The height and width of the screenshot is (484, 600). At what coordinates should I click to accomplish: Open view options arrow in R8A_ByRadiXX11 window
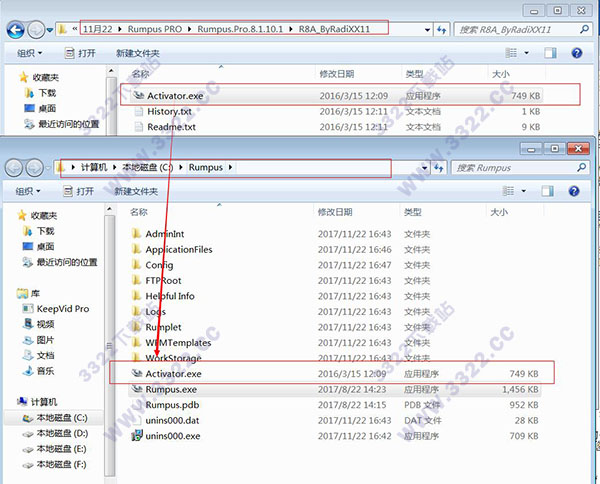click(527, 53)
